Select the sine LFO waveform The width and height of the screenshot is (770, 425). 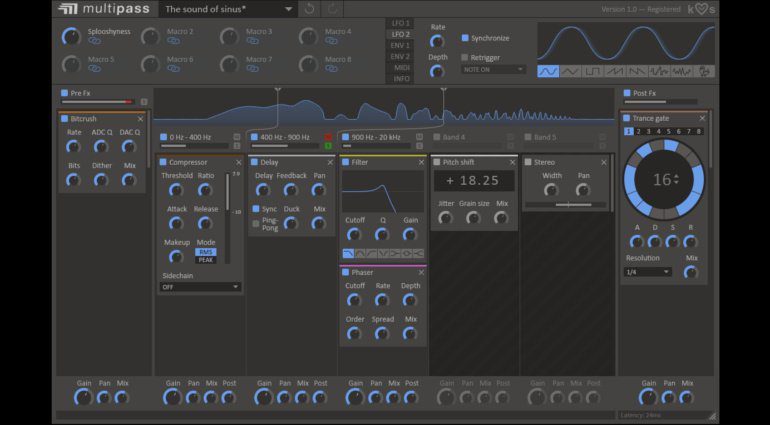pyautogui.click(x=548, y=72)
